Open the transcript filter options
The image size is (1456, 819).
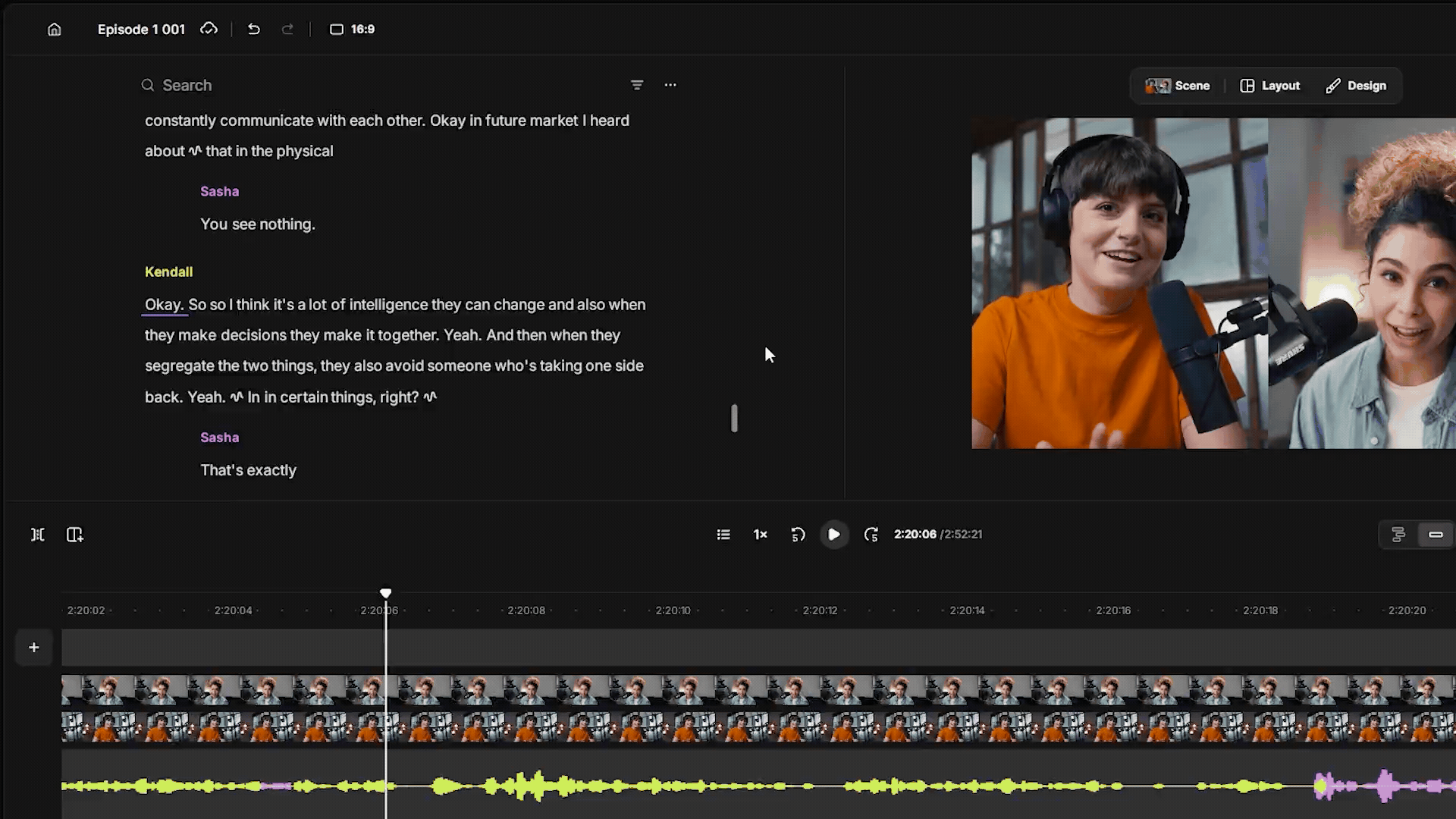pos(637,85)
